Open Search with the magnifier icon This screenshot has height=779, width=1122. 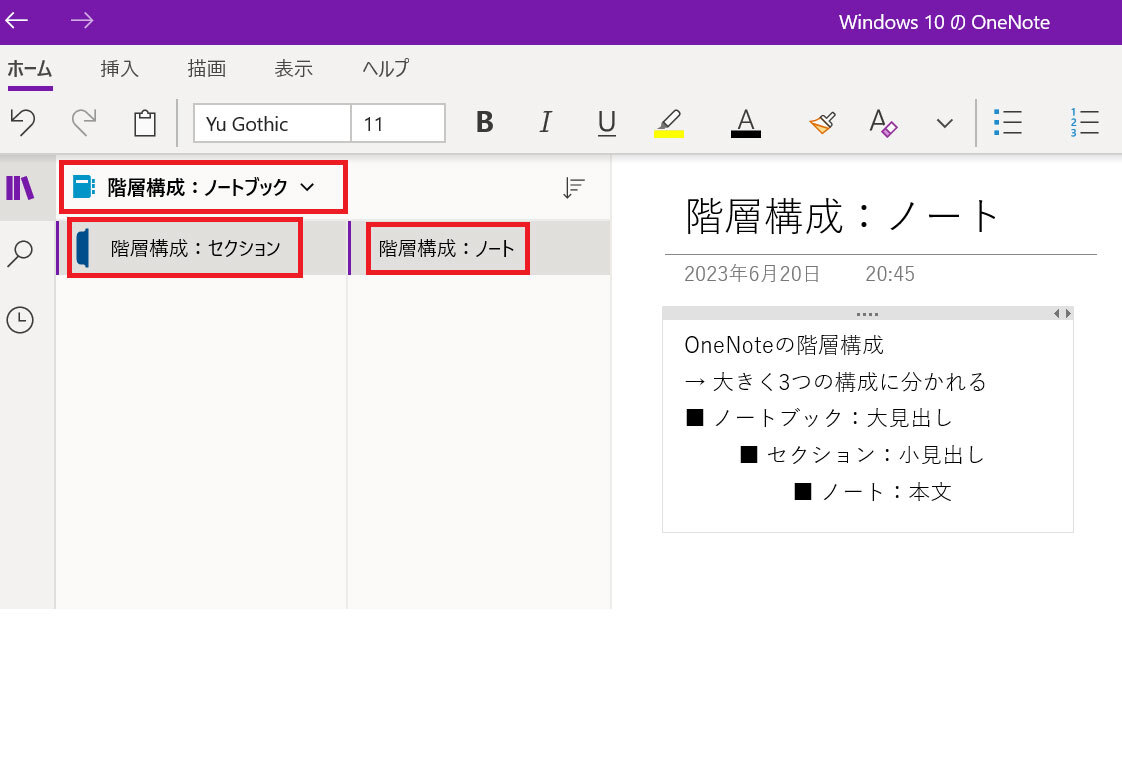[20, 254]
